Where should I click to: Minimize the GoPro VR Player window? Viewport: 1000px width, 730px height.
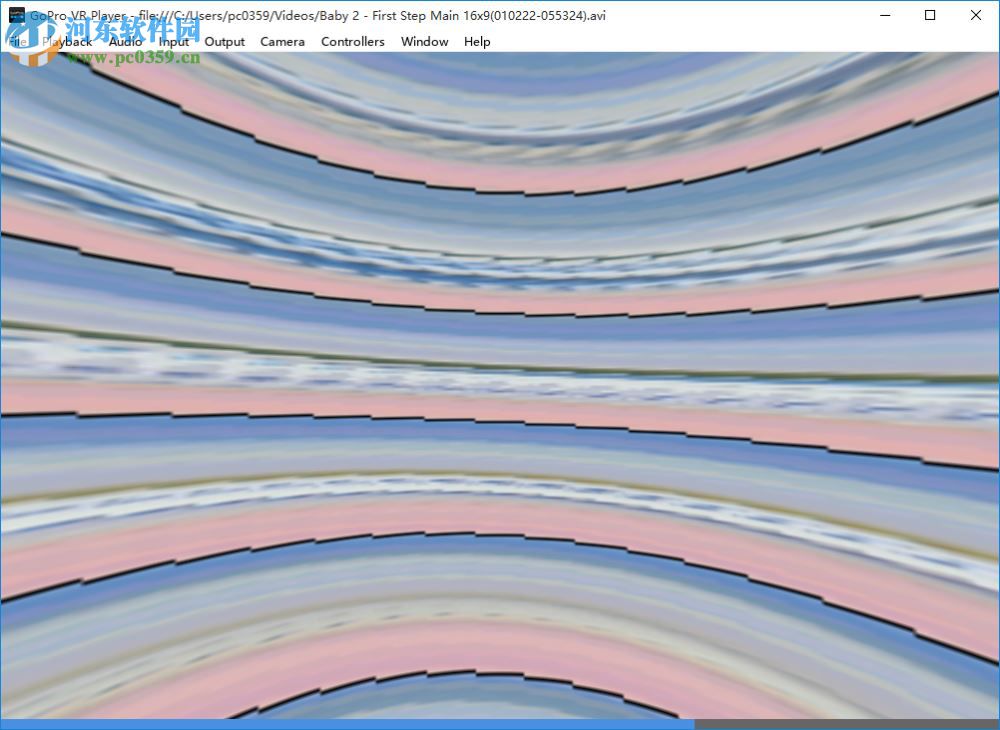click(x=885, y=15)
